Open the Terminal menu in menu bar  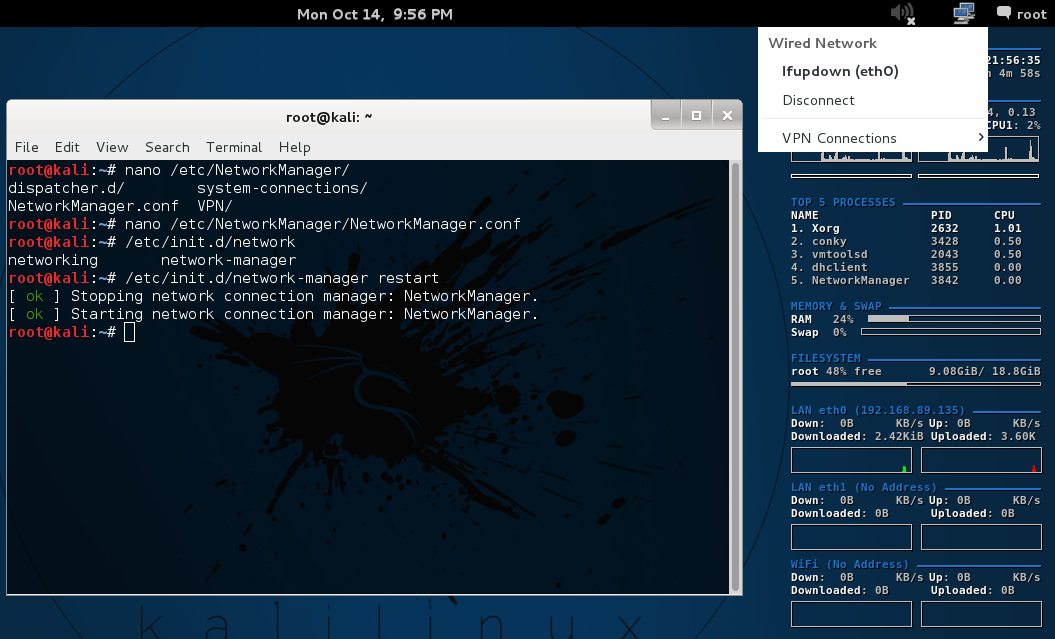pyautogui.click(x=234, y=147)
